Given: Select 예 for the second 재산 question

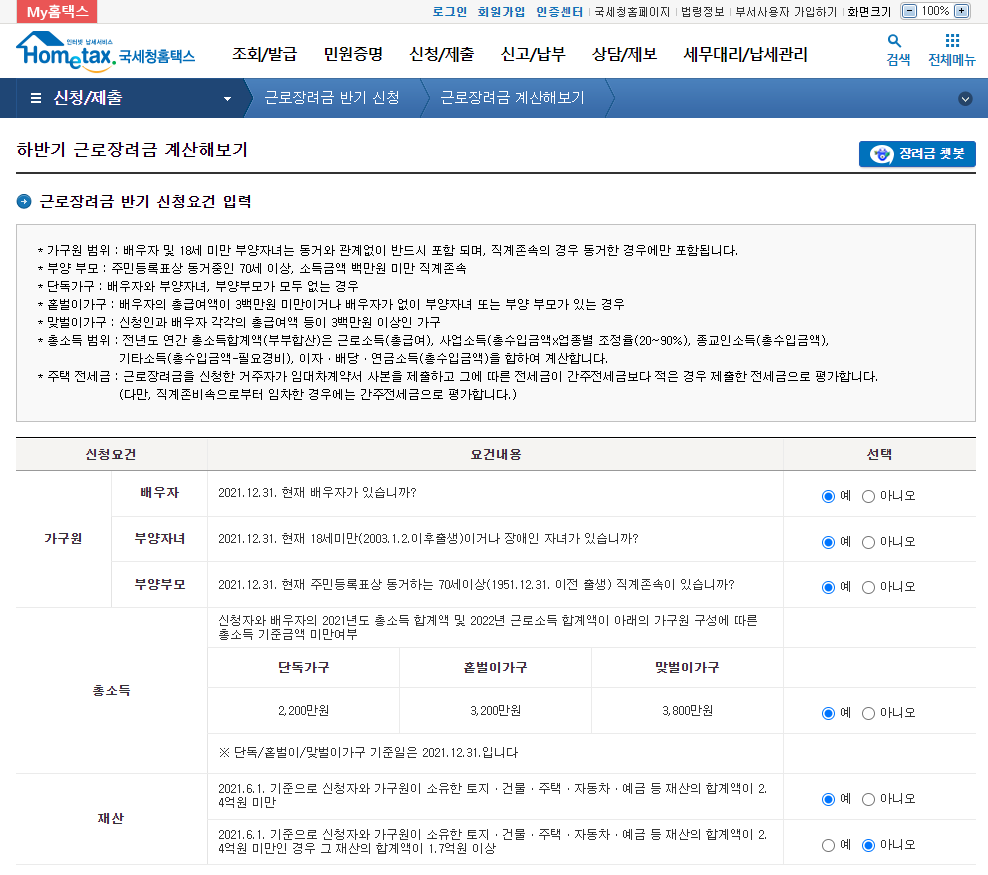Looking at the screenshot, I should coord(828,844).
